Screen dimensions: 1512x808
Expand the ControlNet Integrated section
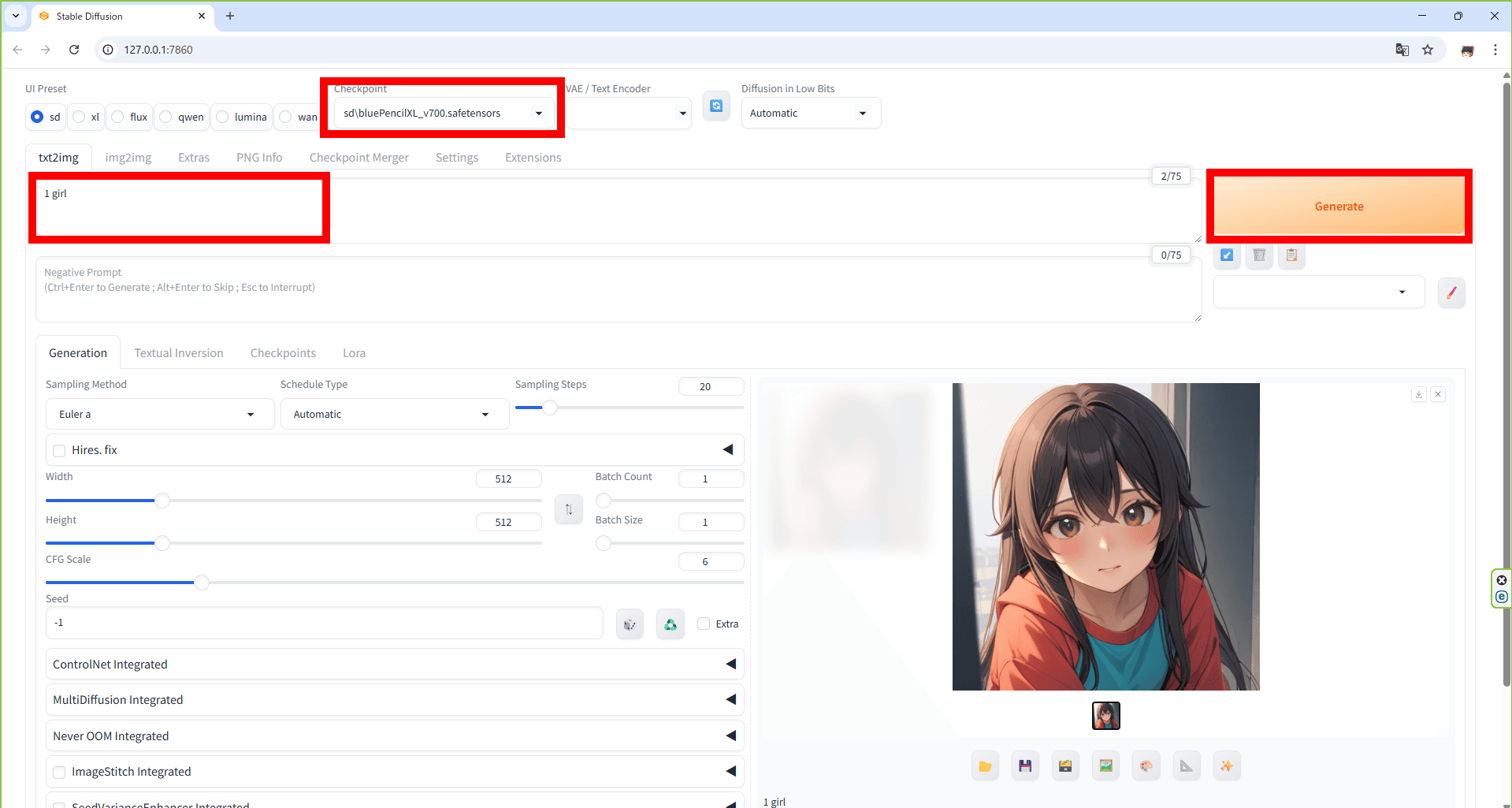tap(394, 665)
